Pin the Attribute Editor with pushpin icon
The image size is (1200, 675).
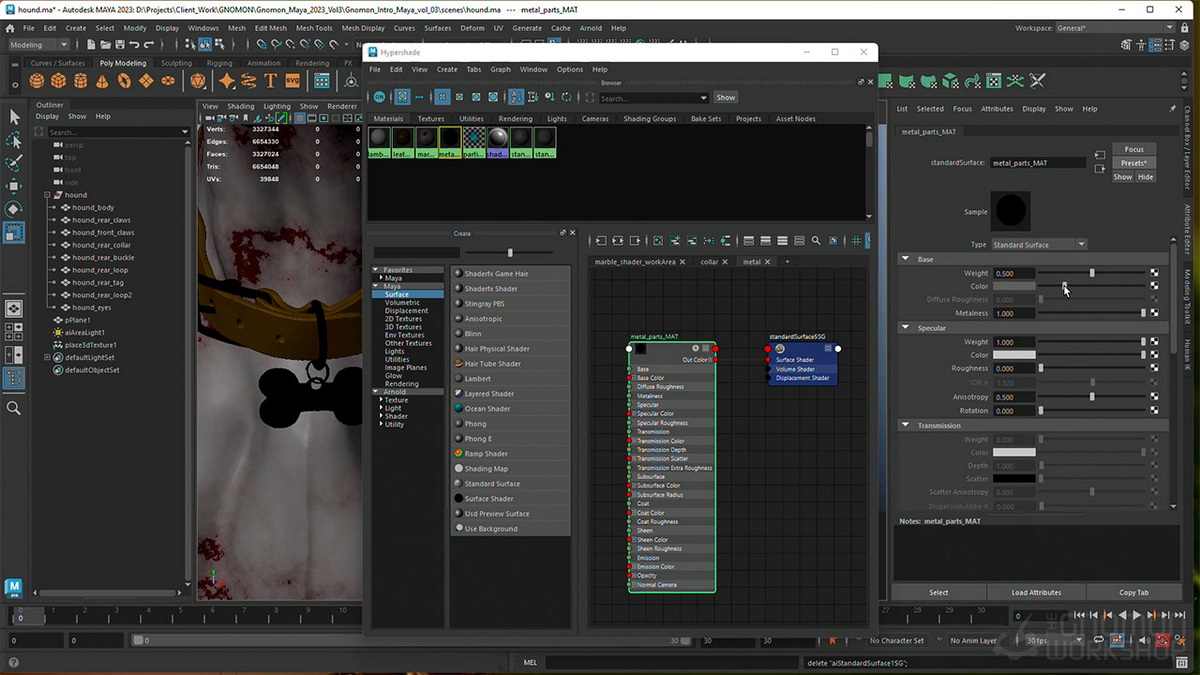[x=1172, y=108]
